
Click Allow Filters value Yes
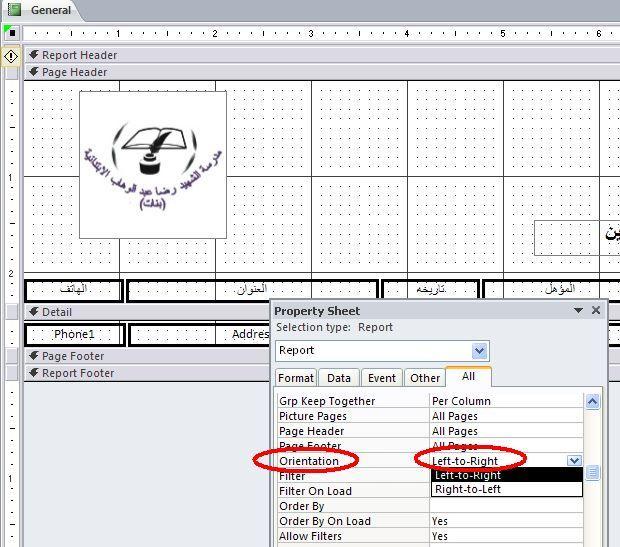506,536
